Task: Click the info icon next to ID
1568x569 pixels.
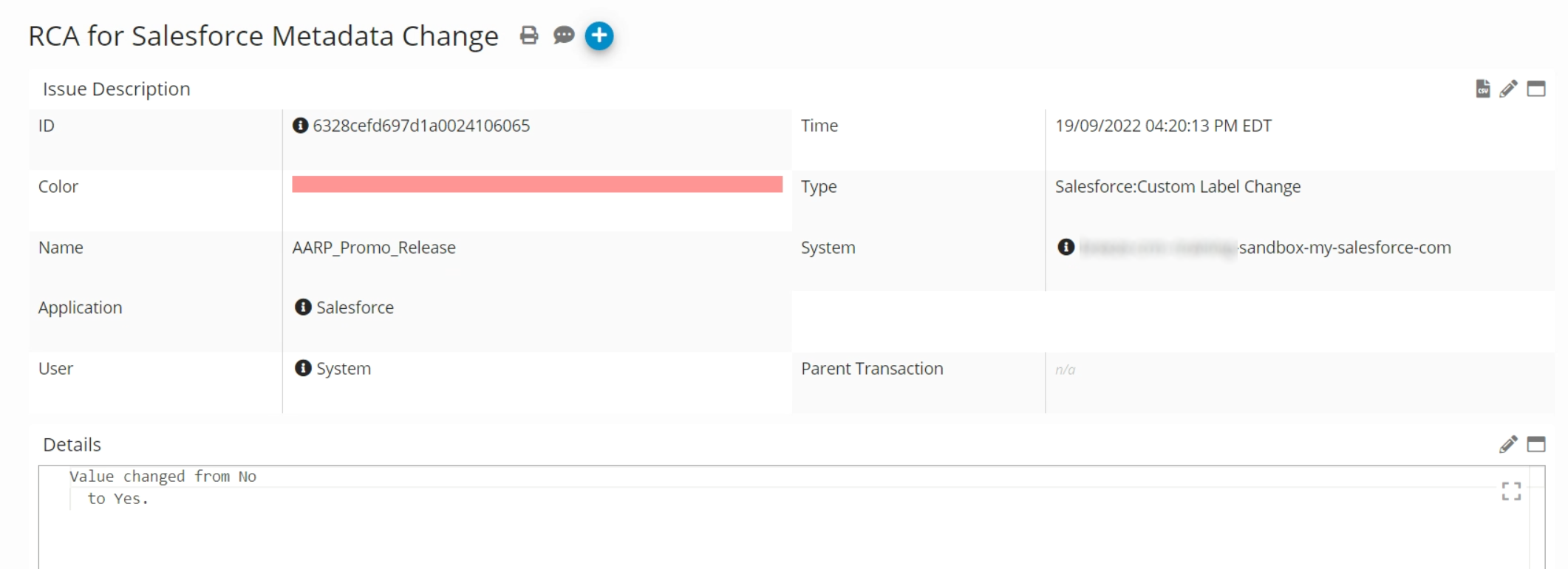Action: (300, 126)
